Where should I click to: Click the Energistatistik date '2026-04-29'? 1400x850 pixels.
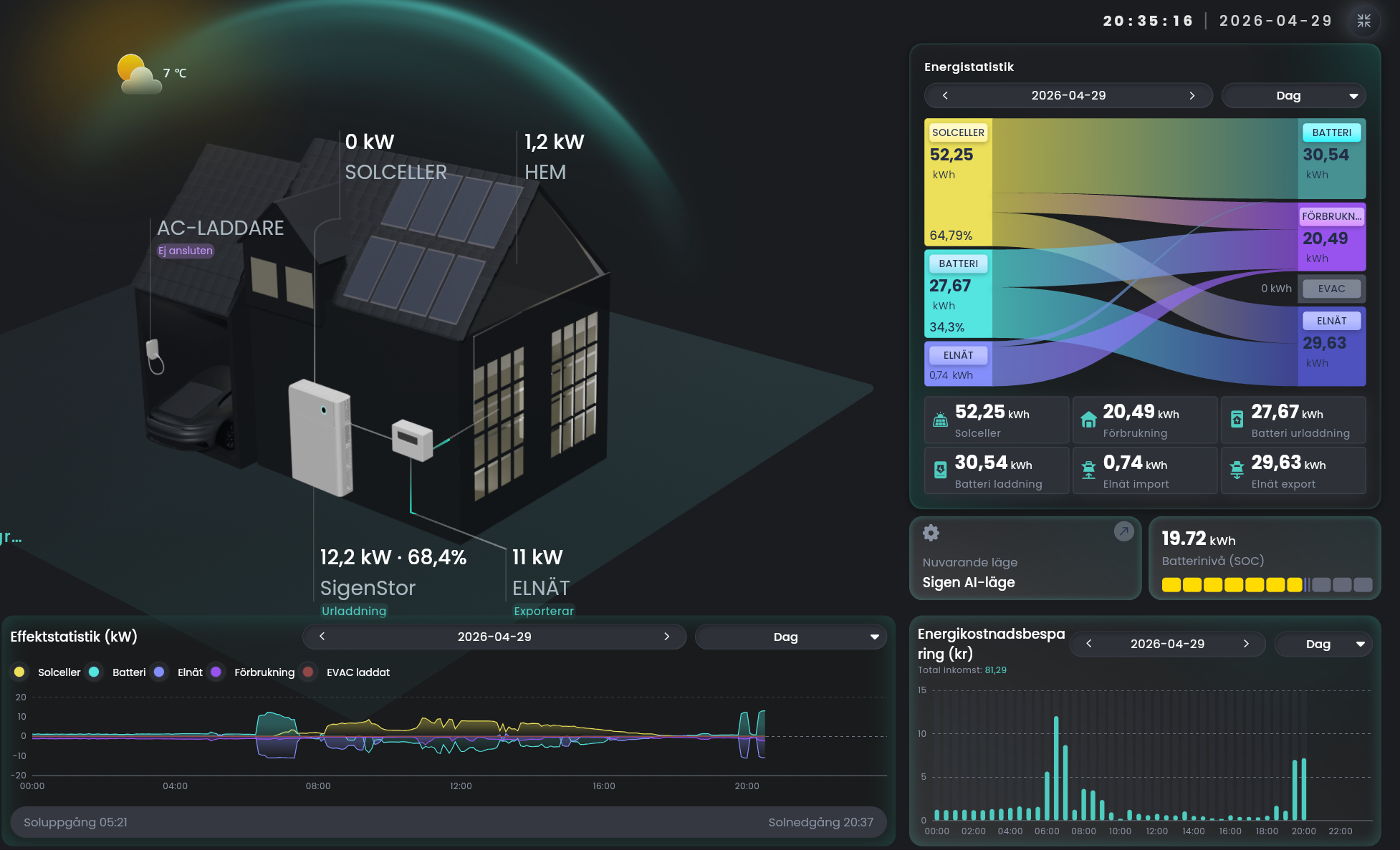1068,95
